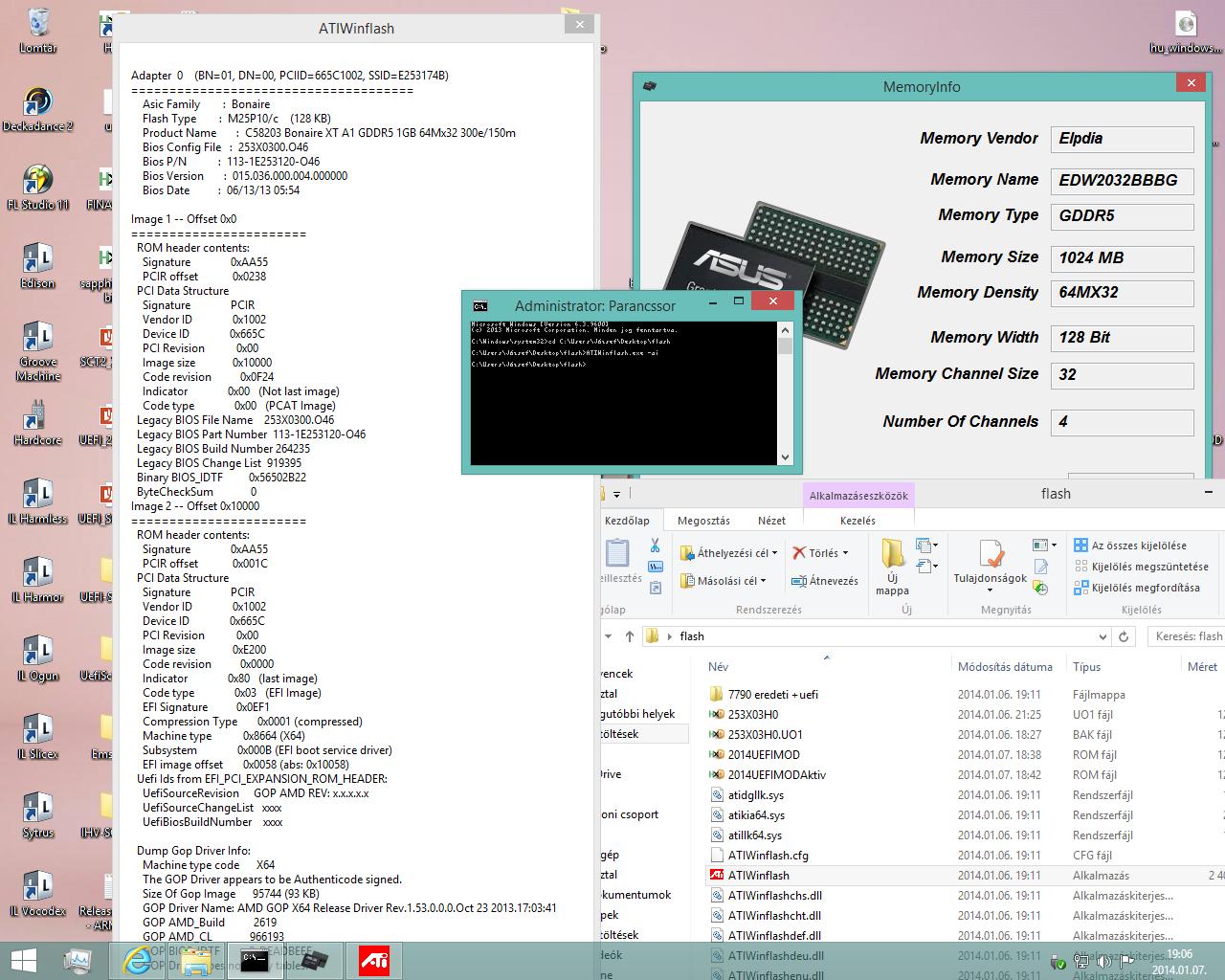Open ATIWinflash application file

pyautogui.click(x=759, y=876)
